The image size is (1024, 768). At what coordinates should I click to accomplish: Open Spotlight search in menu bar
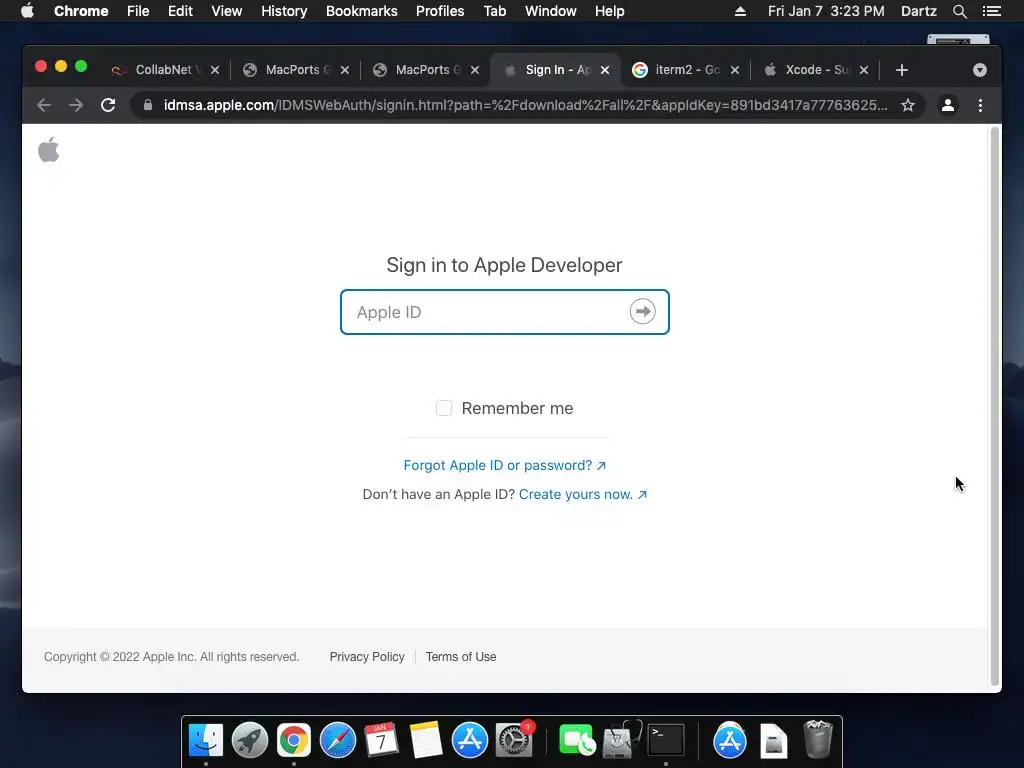click(959, 11)
